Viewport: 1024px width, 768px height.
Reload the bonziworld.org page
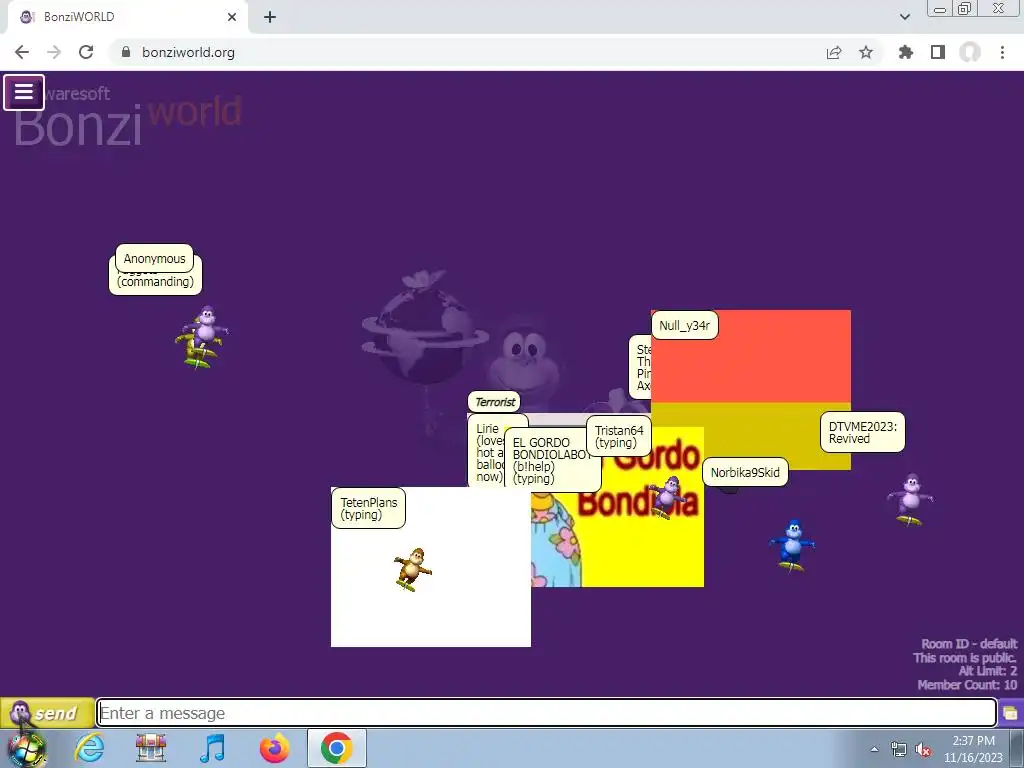[x=86, y=52]
